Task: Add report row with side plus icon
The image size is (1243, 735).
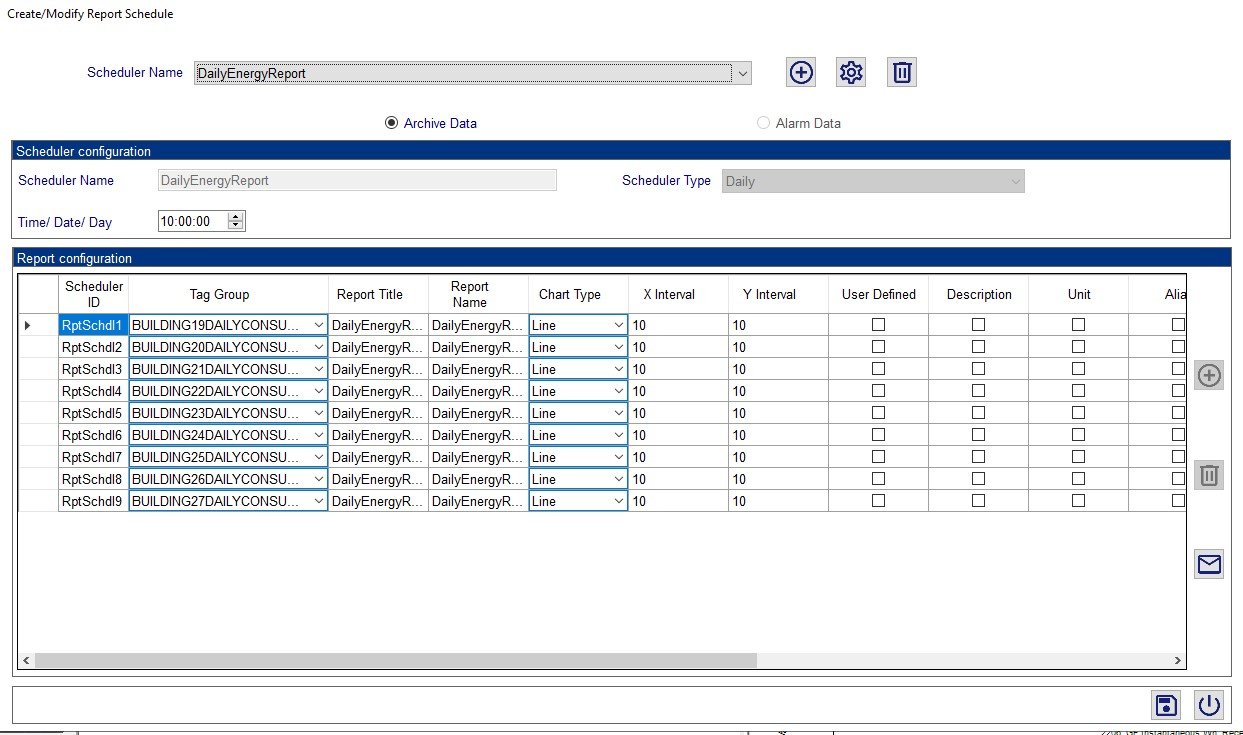Action: pos(1209,376)
